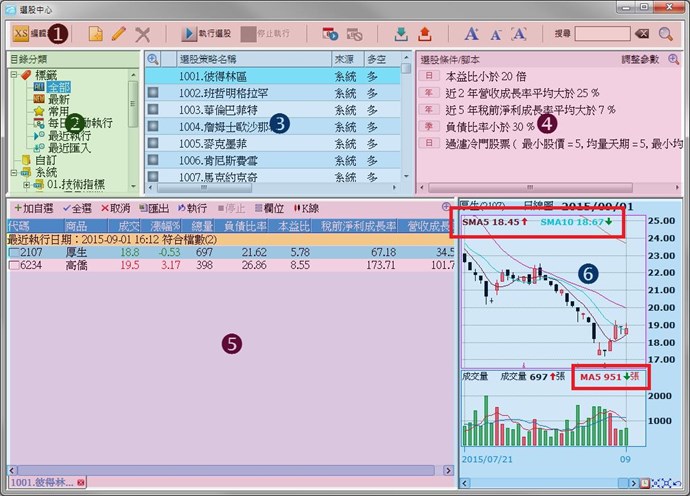
Task: Click the cancel schedule calendar icon
Action: click(x=354, y=34)
